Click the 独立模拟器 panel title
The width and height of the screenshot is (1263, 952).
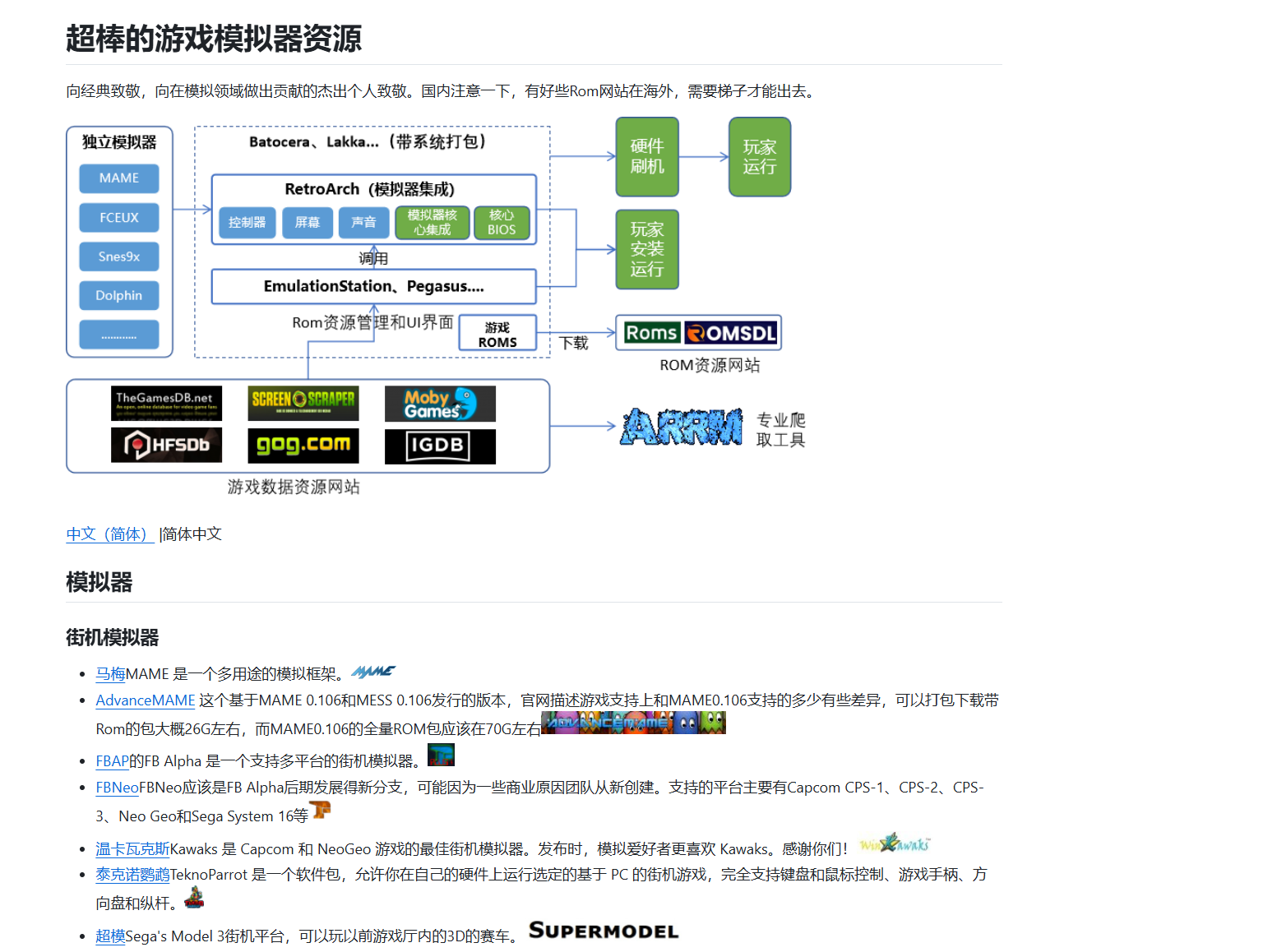(119, 142)
